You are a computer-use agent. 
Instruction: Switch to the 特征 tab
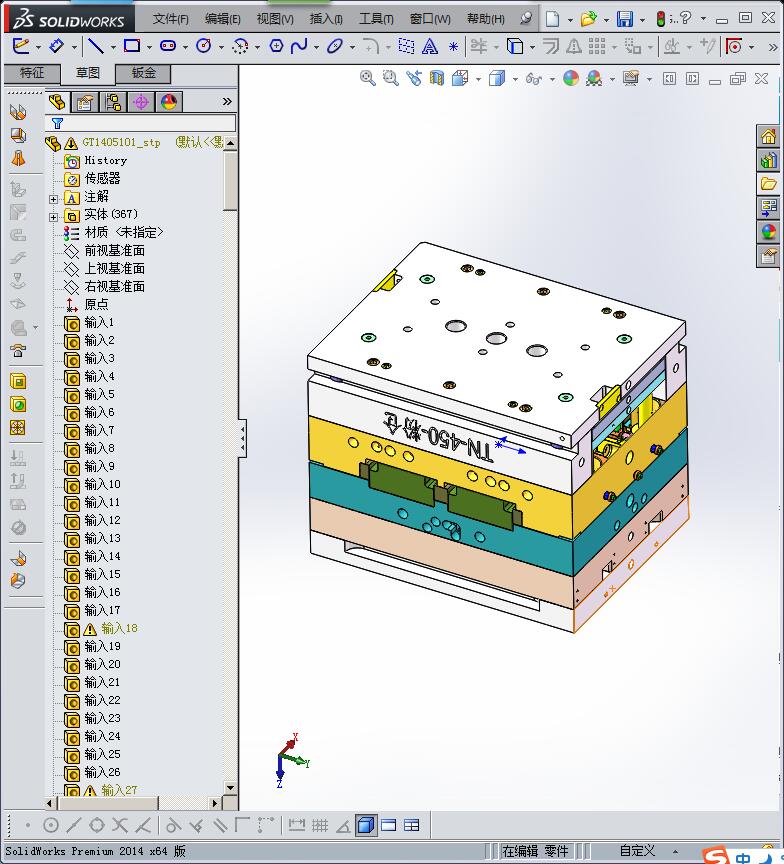coord(31,73)
